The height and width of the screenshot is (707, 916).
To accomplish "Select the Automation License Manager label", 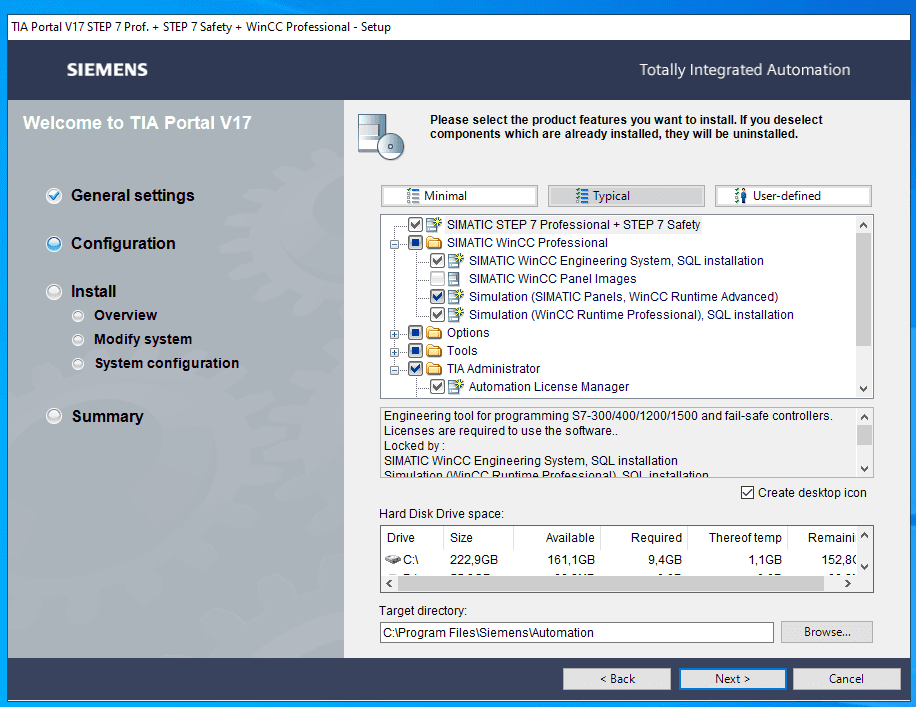I will (x=549, y=387).
